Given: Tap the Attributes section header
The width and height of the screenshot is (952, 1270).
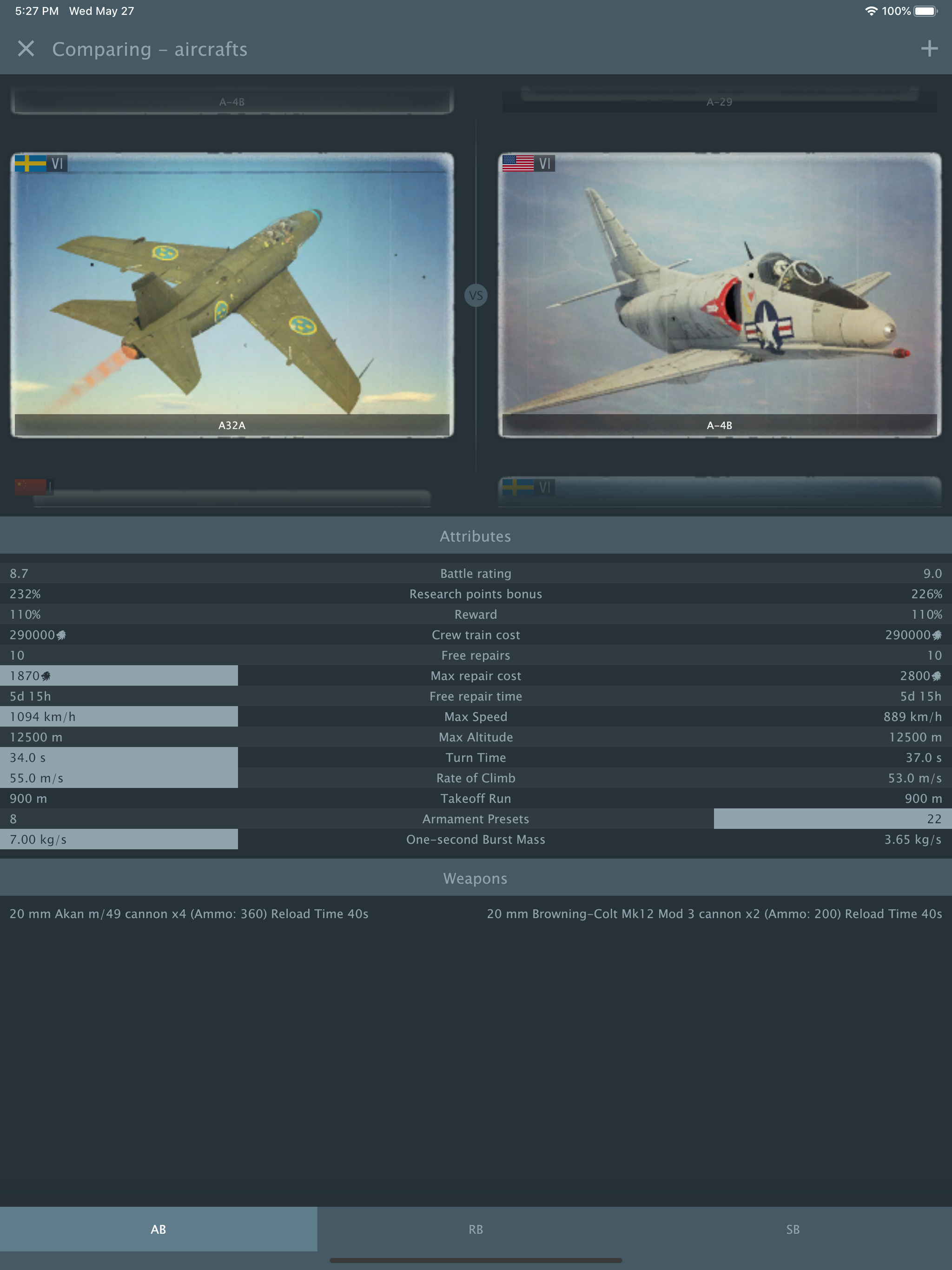Looking at the screenshot, I should [x=476, y=536].
